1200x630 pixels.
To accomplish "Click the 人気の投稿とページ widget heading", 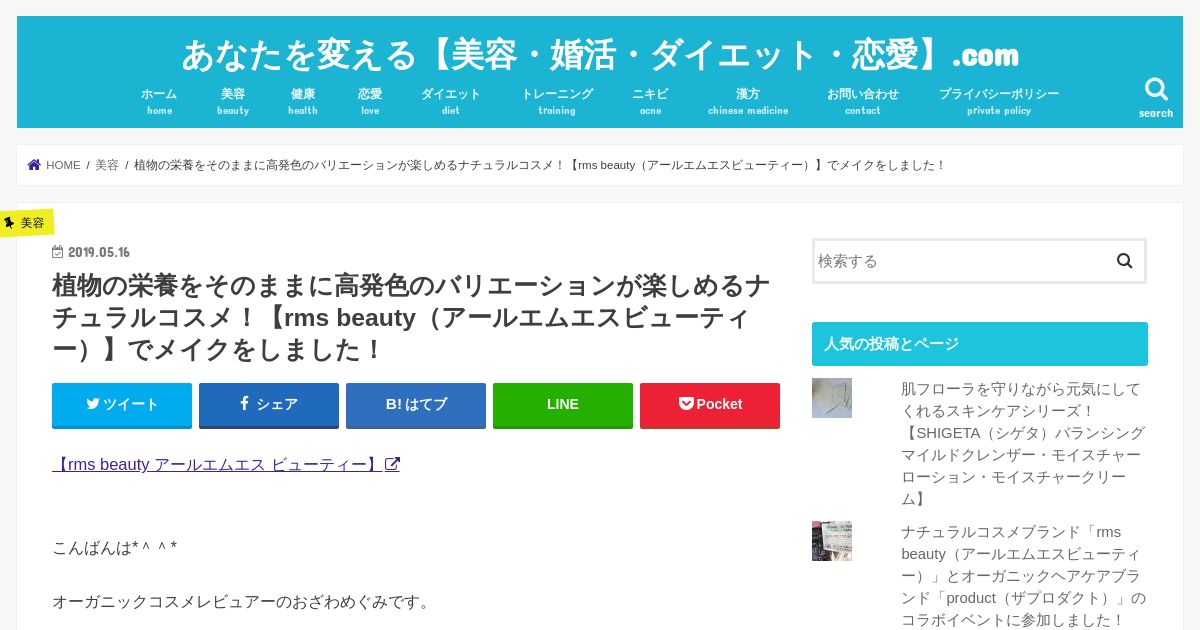I will (x=980, y=344).
